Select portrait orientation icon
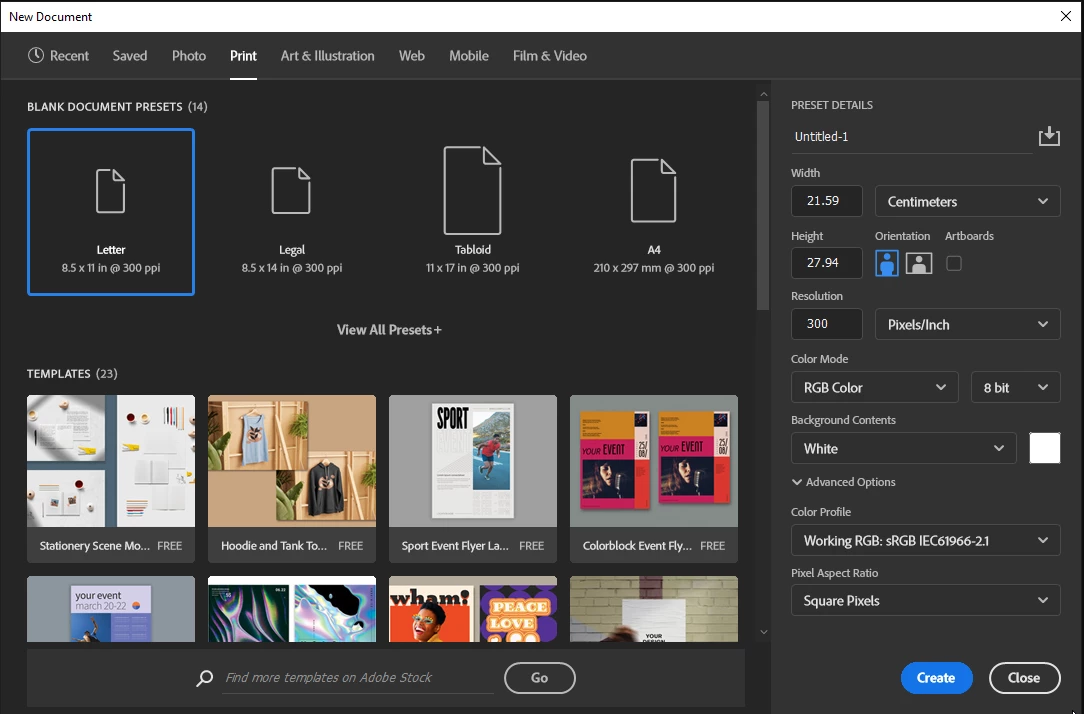The width and height of the screenshot is (1084, 714). click(x=887, y=263)
